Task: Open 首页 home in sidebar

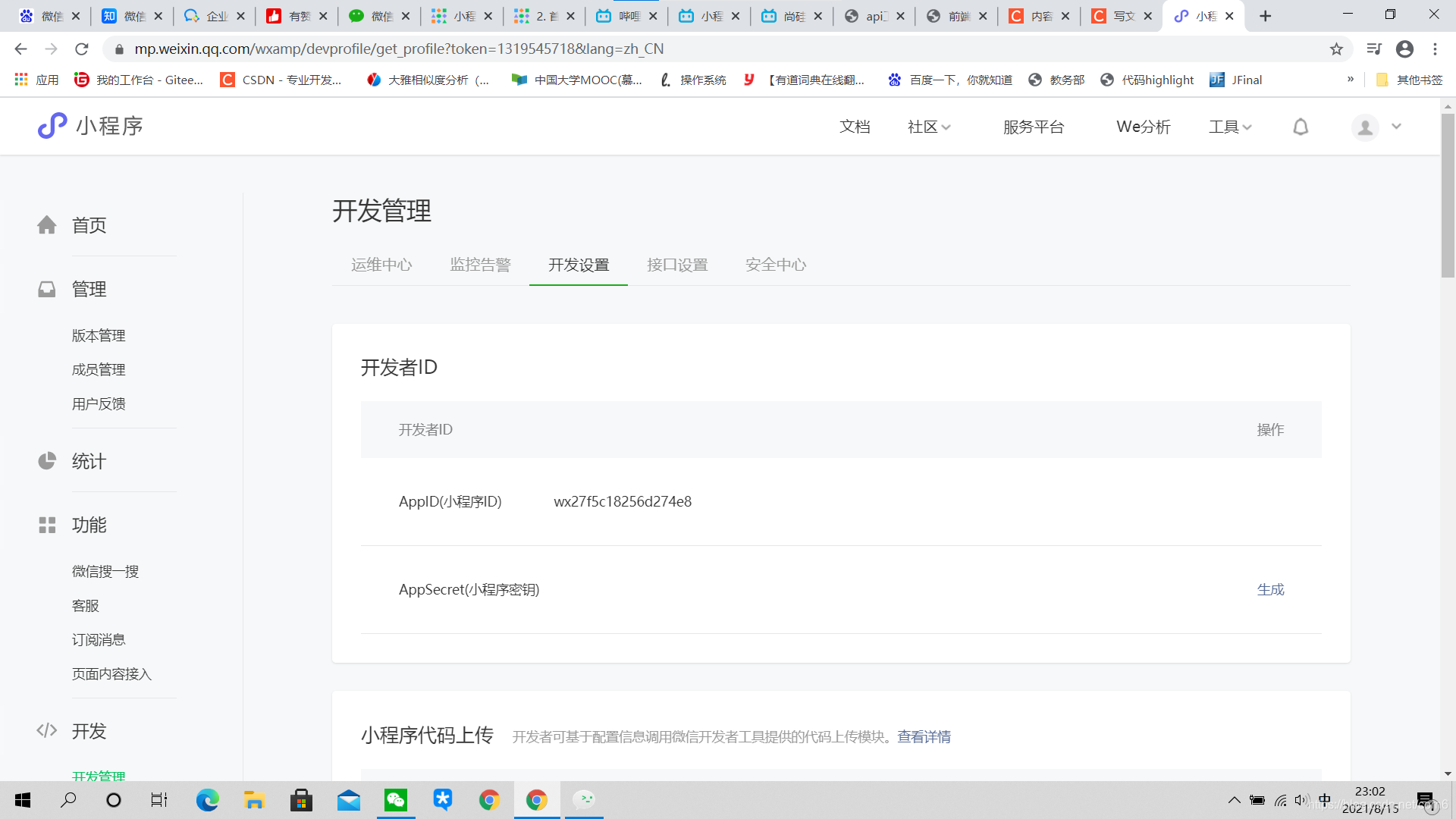Action: [x=89, y=225]
